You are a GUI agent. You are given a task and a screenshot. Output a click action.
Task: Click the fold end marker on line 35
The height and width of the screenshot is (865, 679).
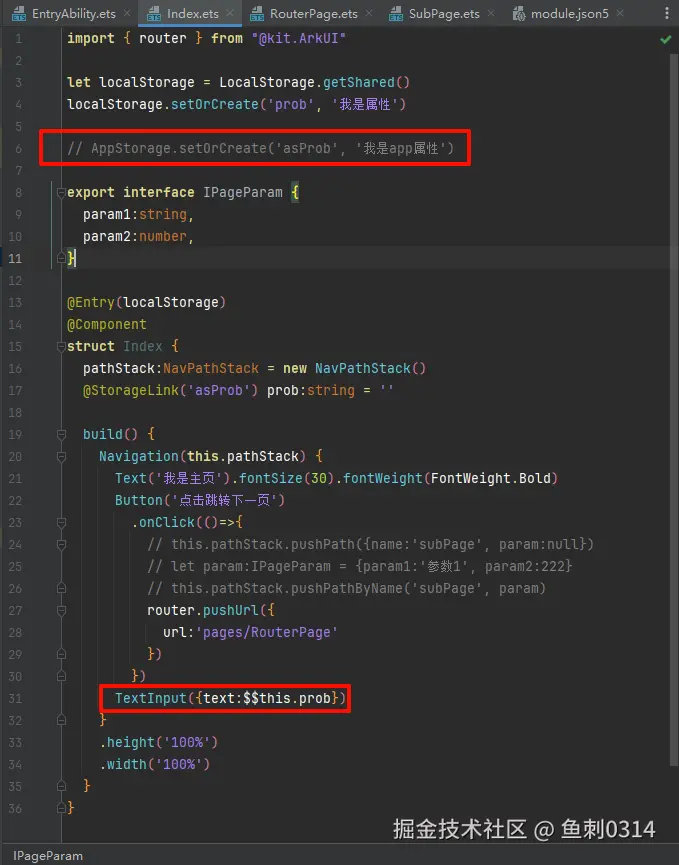[61, 786]
